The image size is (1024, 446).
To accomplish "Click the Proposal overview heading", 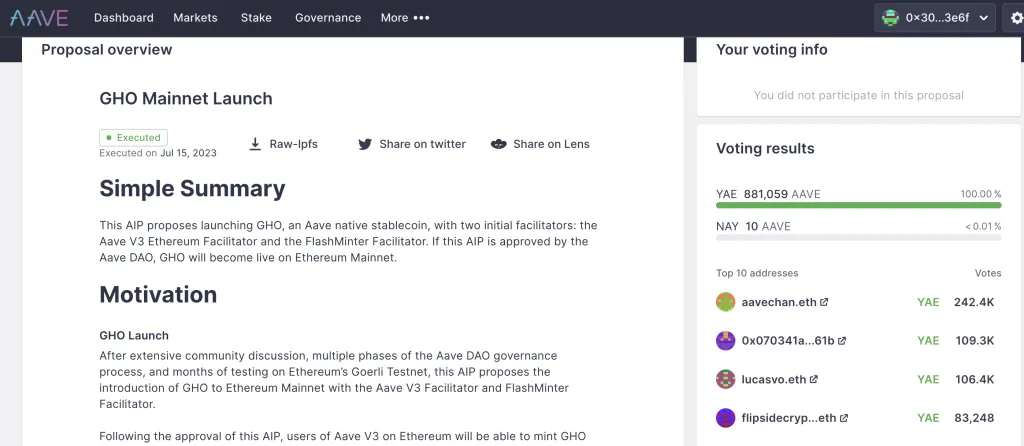I will coord(106,50).
